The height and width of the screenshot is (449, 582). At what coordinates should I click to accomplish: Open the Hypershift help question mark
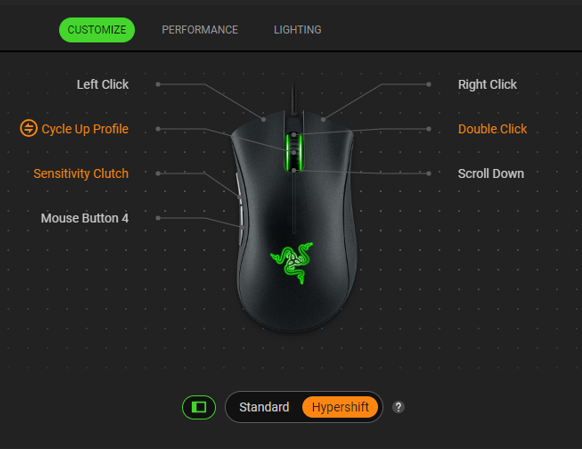pos(398,407)
